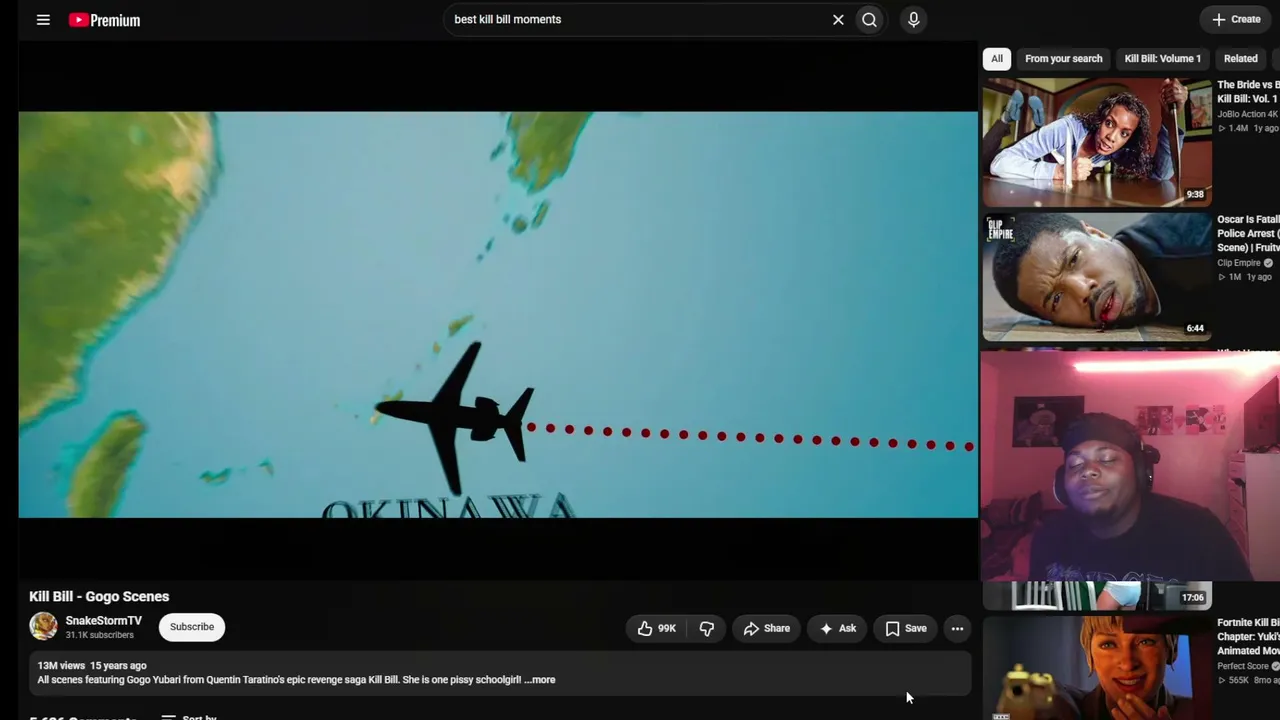
Task: Dislike this video
Action: [707, 628]
